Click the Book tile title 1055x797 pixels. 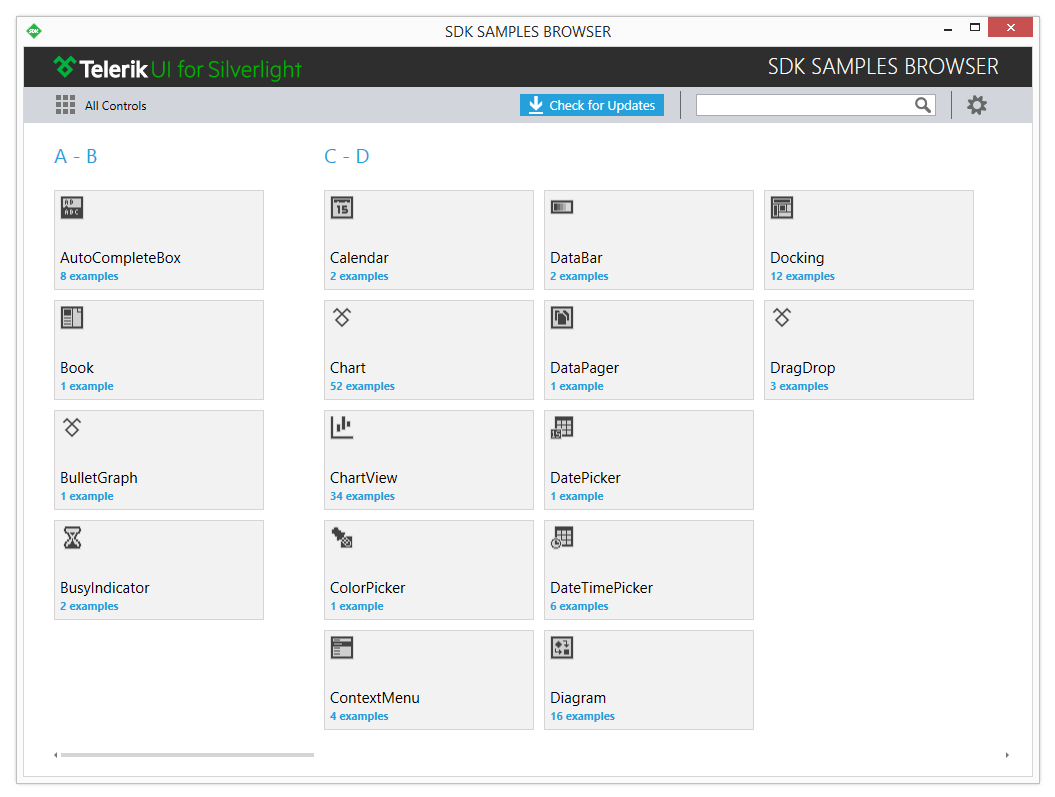[77, 368]
